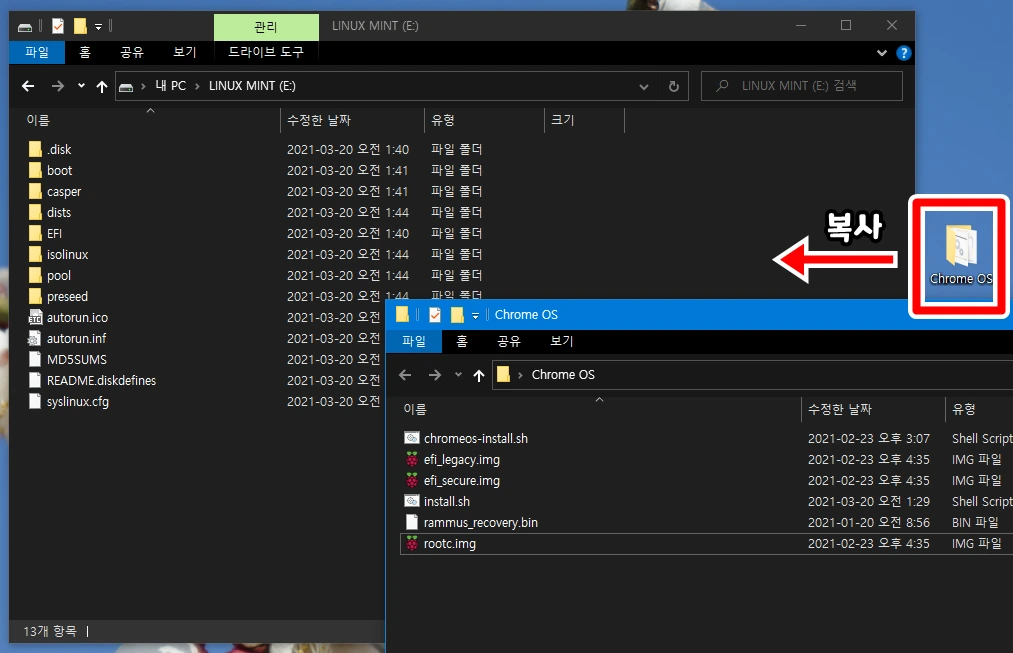Sort by 유형 column in LINUX MINT window
This screenshot has height=653, width=1013.
click(x=443, y=120)
